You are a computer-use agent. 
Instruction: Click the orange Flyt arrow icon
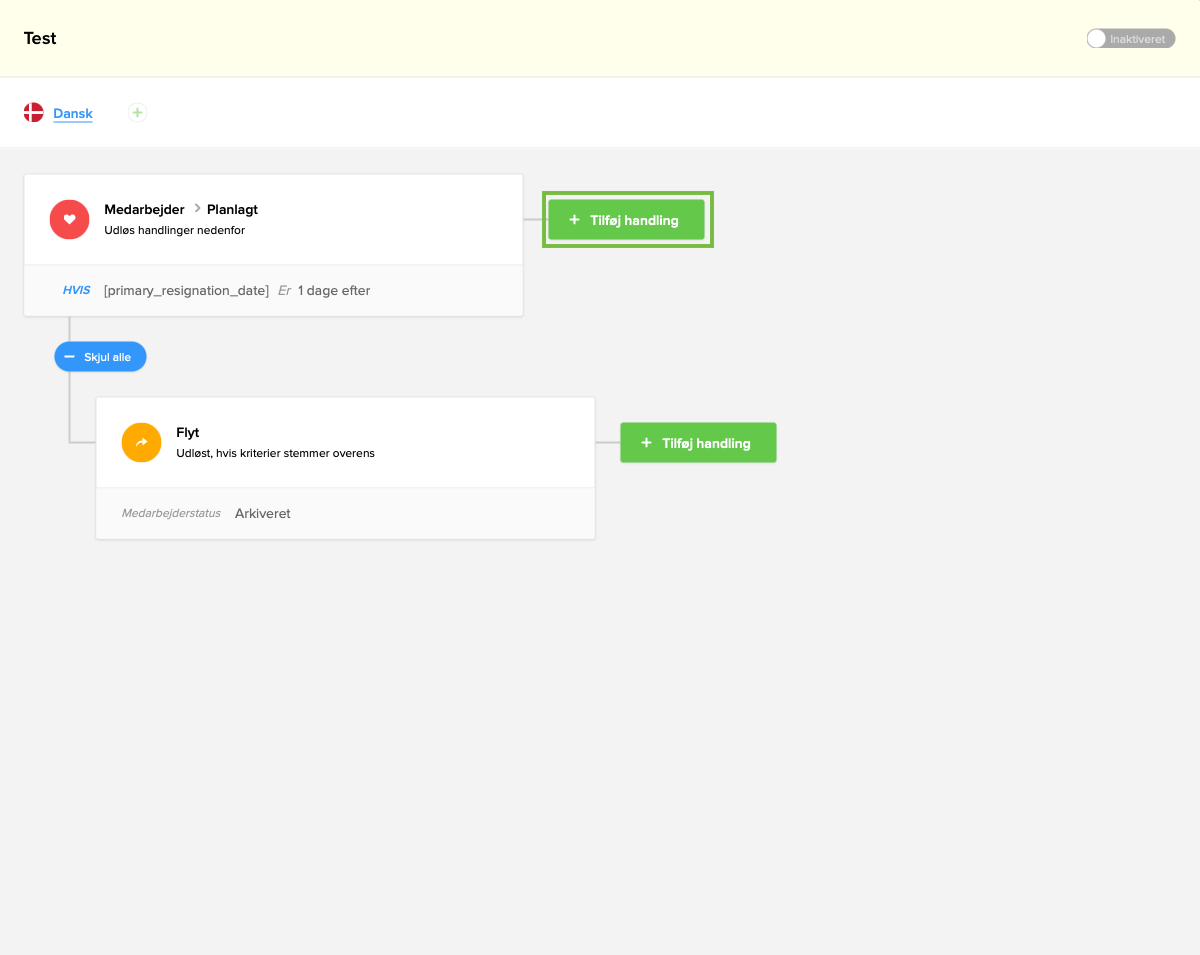pos(141,442)
